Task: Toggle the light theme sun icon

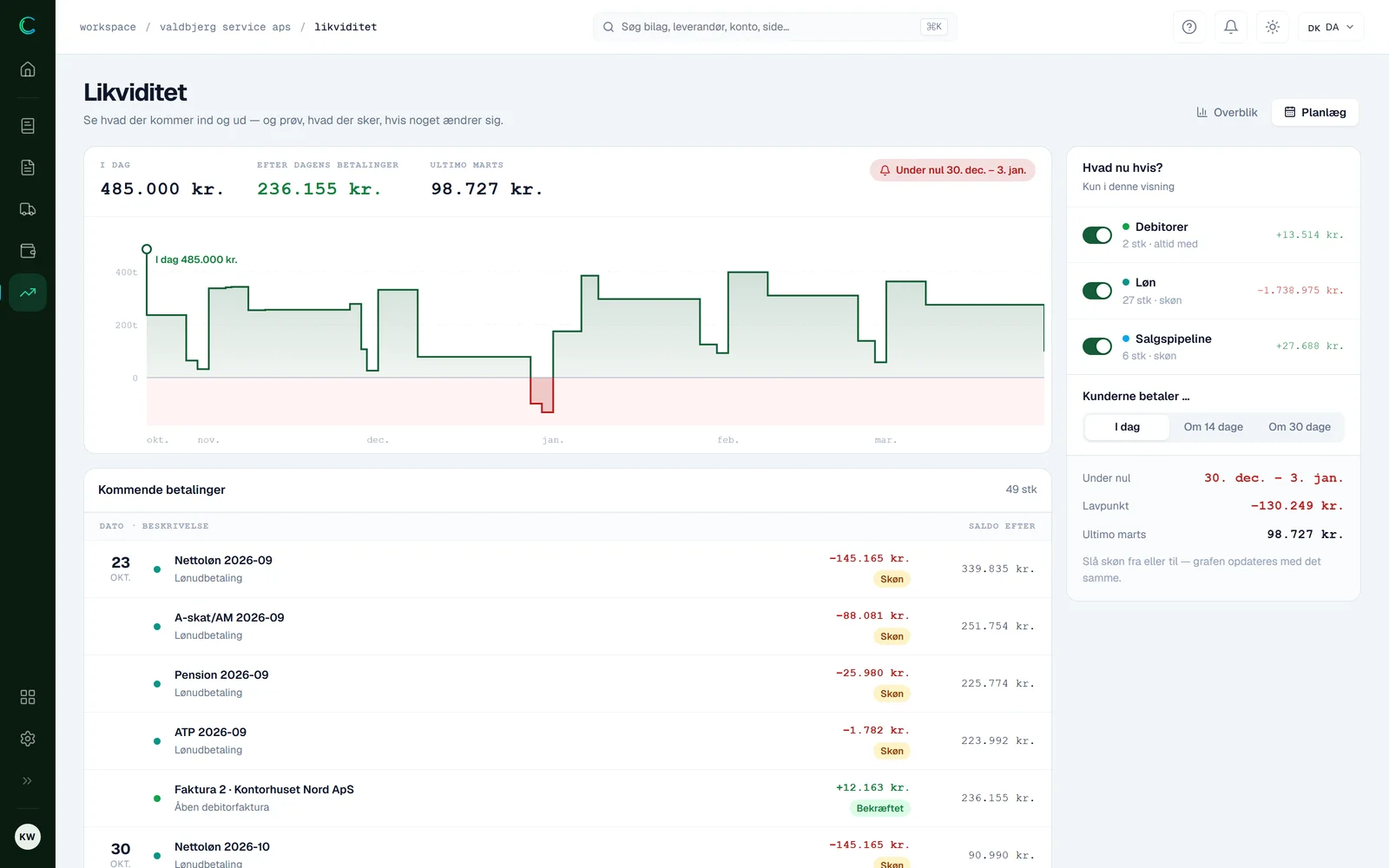Action: pyautogui.click(x=1273, y=27)
